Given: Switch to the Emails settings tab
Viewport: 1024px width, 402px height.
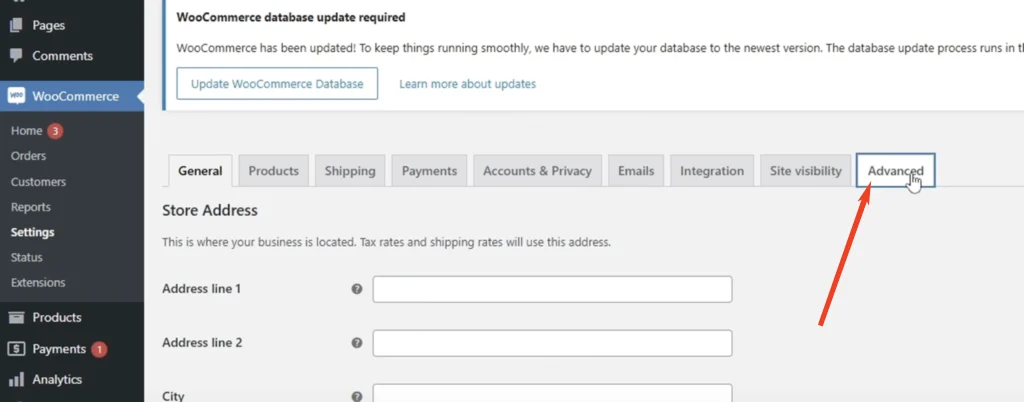Looking at the screenshot, I should (x=636, y=171).
